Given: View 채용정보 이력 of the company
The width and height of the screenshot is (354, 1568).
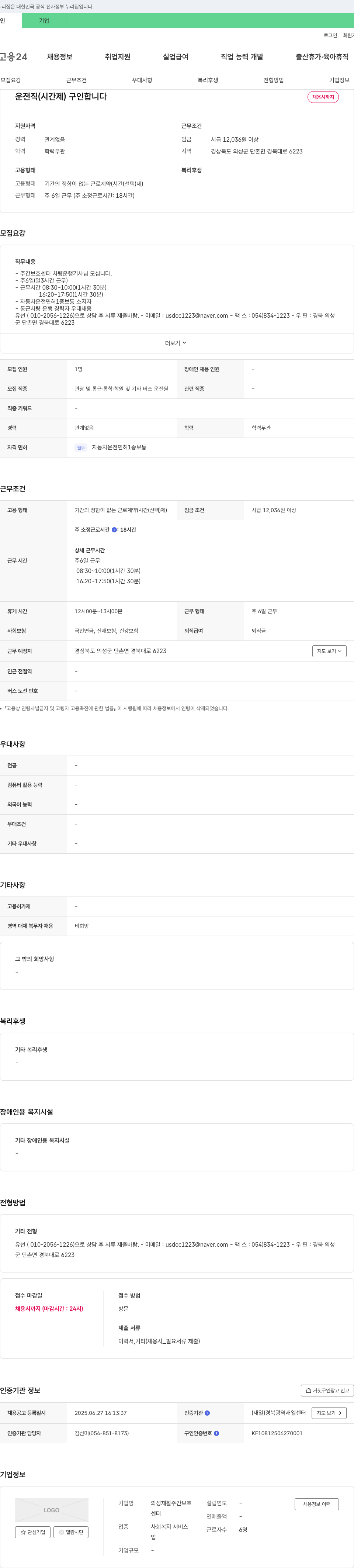Looking at the screenshot, I should 317,1504.
